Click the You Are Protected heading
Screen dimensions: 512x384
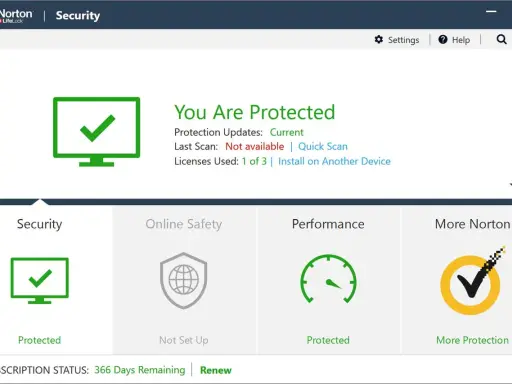point(255,112)
